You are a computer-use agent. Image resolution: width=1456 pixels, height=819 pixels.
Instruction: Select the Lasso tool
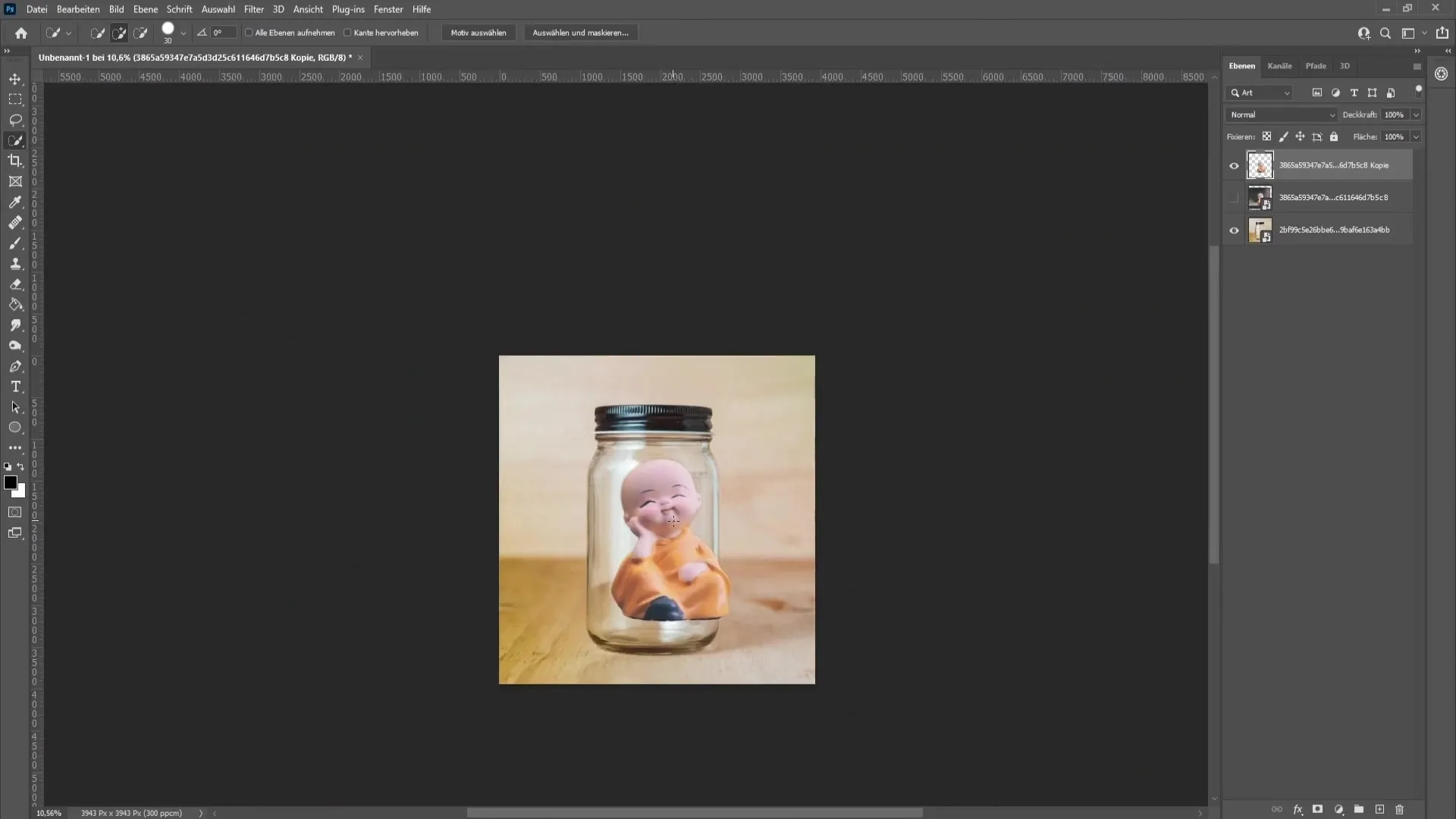pyautogui.click(x=15, y=120)
